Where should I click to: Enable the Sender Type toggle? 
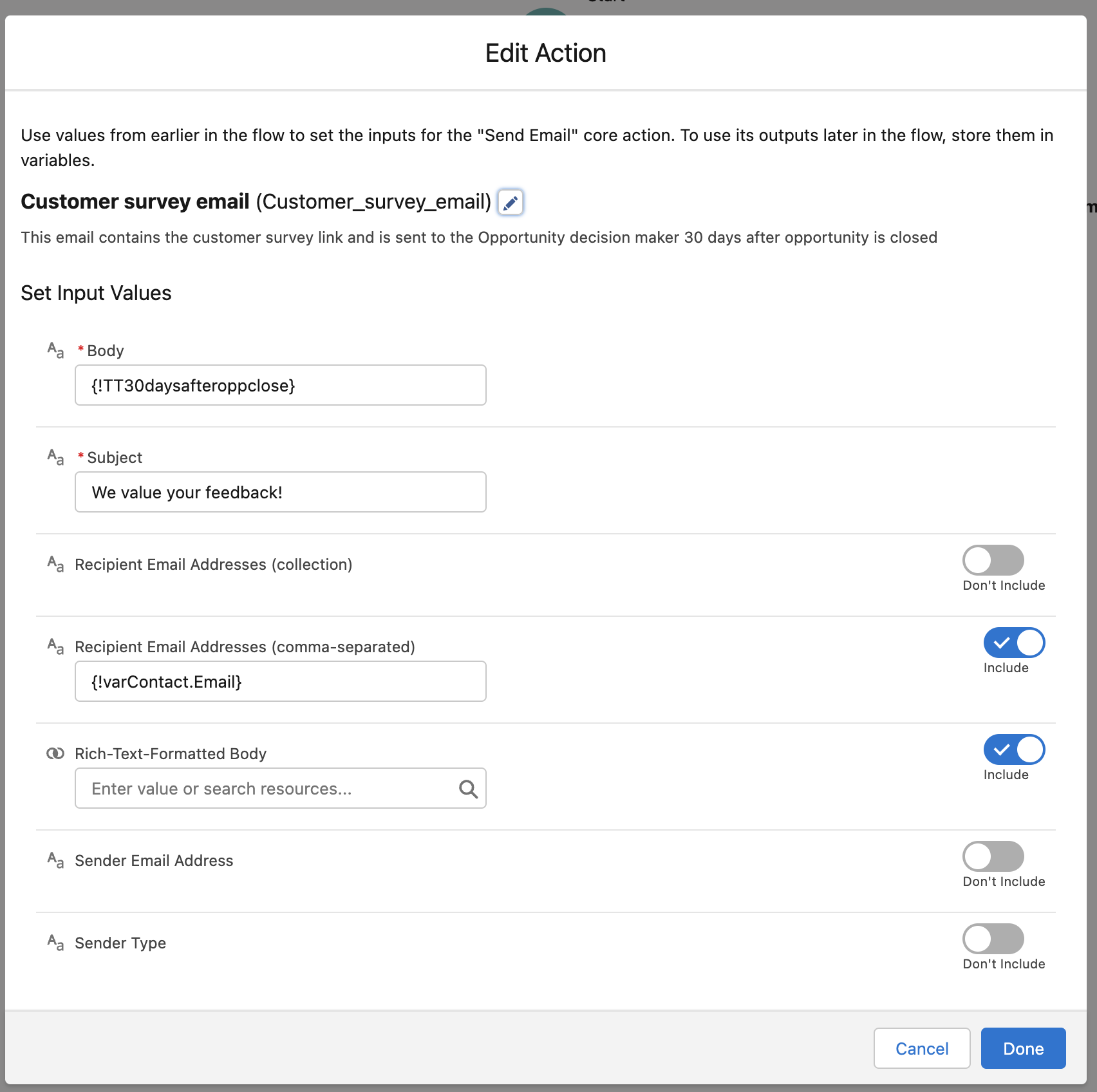(x=993, y=939)
